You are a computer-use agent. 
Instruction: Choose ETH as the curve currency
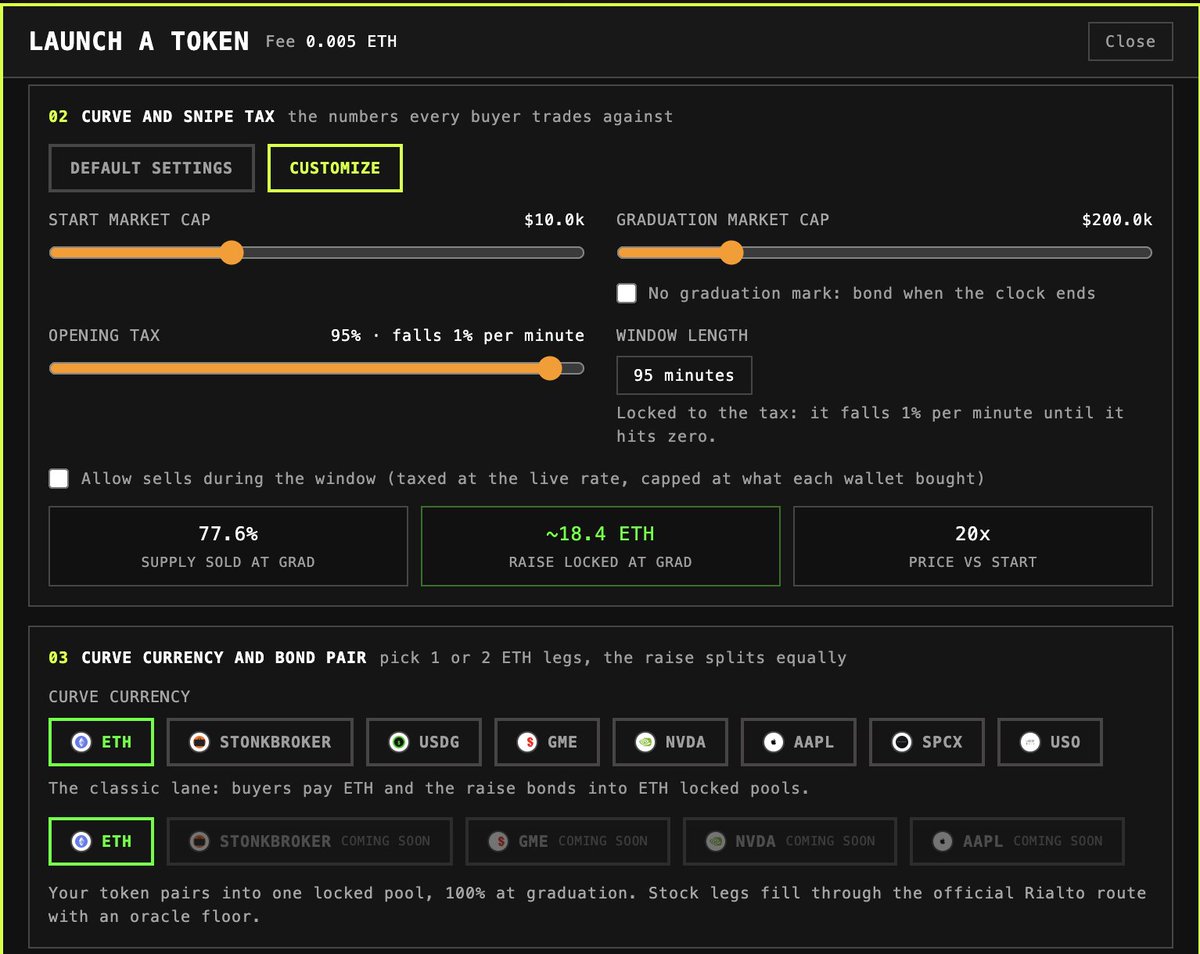[101, 742]
